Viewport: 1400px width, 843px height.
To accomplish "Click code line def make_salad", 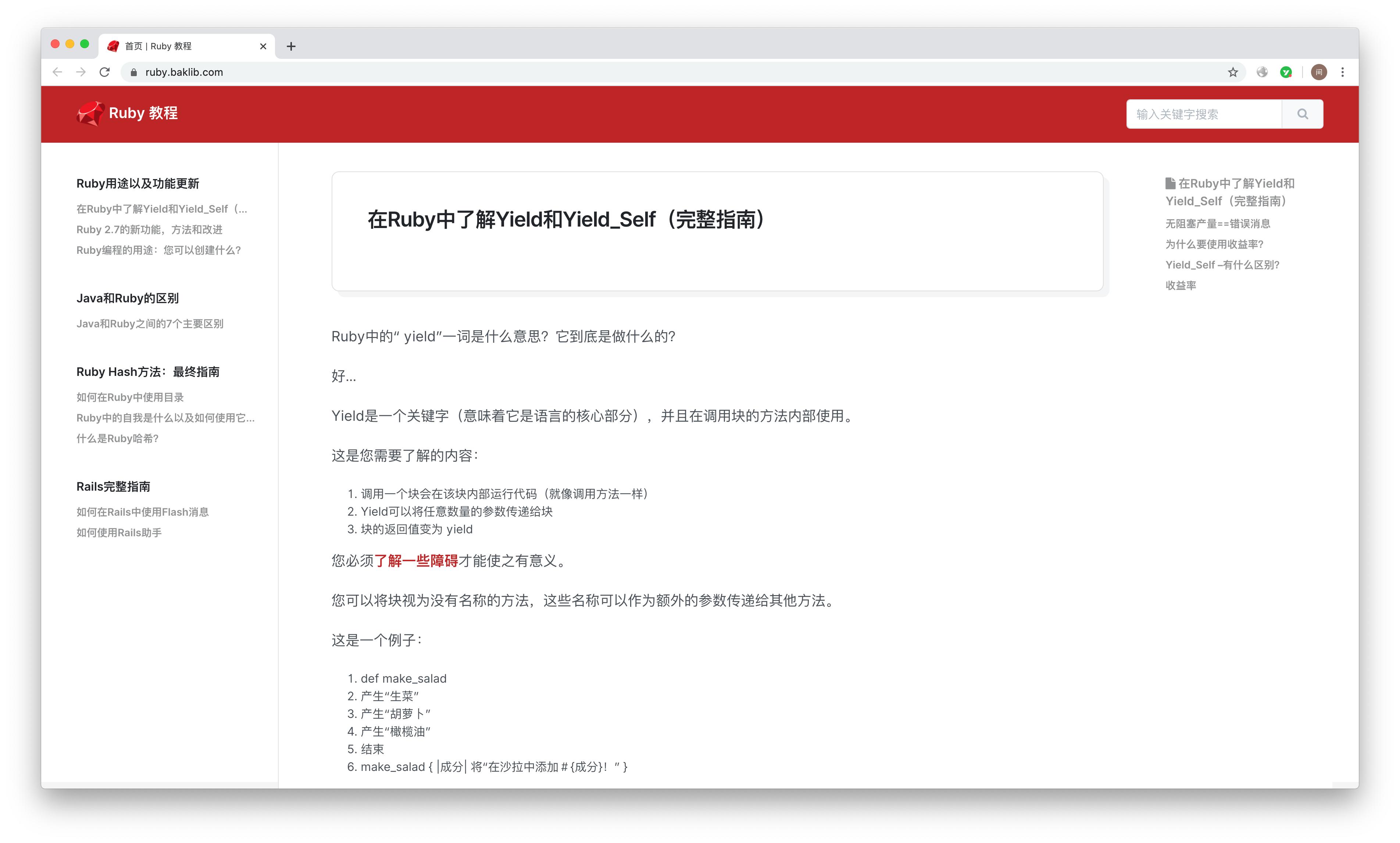I will pos(403,678).
